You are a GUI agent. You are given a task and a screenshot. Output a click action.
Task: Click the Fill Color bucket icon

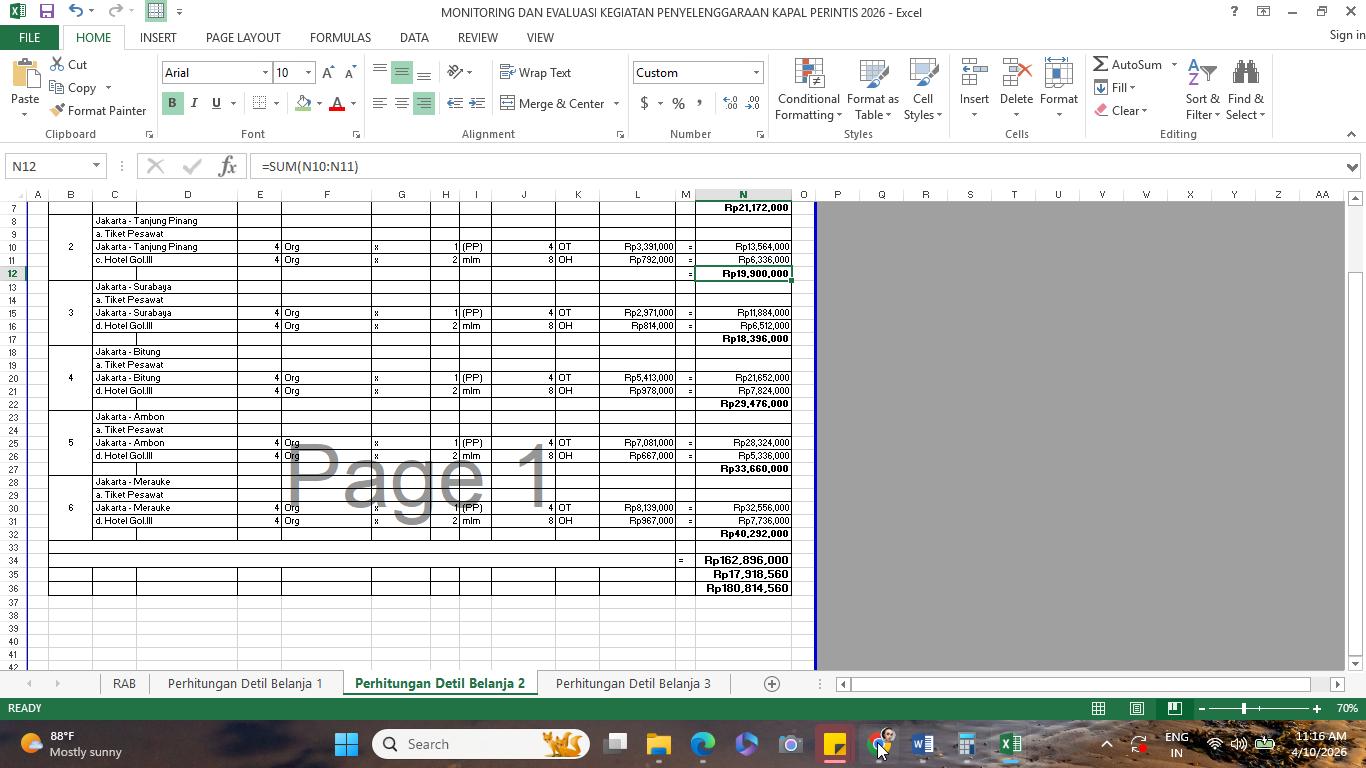304,103
